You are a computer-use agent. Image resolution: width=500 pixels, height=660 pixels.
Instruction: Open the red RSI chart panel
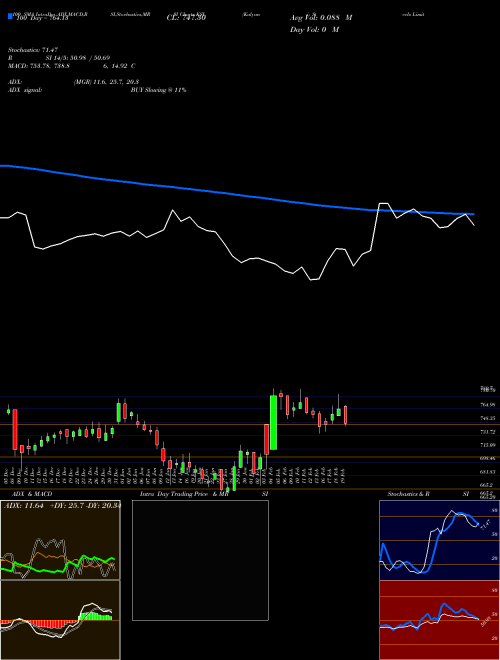click(x=439, y=620)
